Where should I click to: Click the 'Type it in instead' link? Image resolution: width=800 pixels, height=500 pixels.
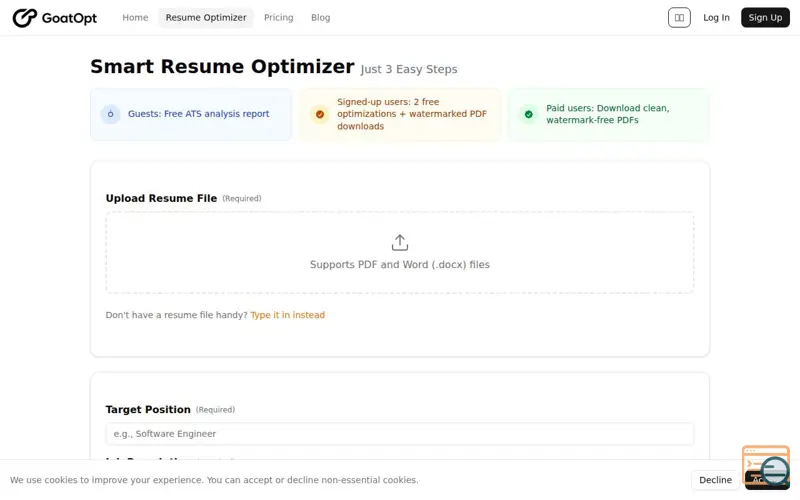(x=287, y=315)
